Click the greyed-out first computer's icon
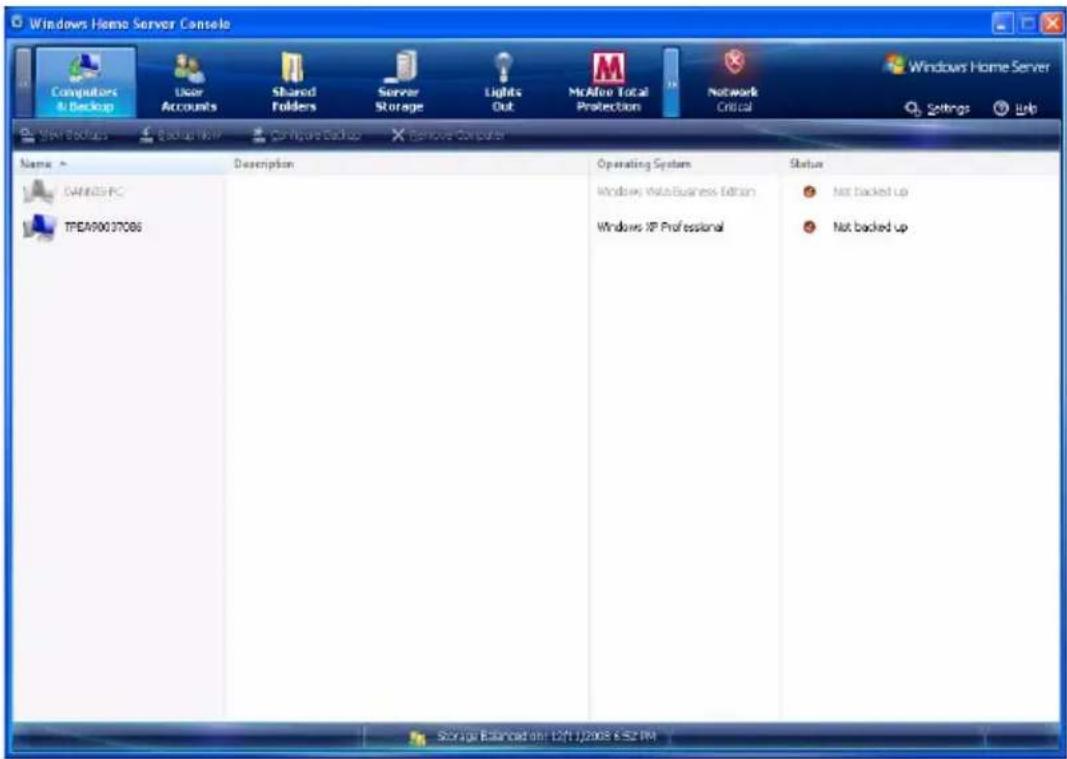 [39, 192]
